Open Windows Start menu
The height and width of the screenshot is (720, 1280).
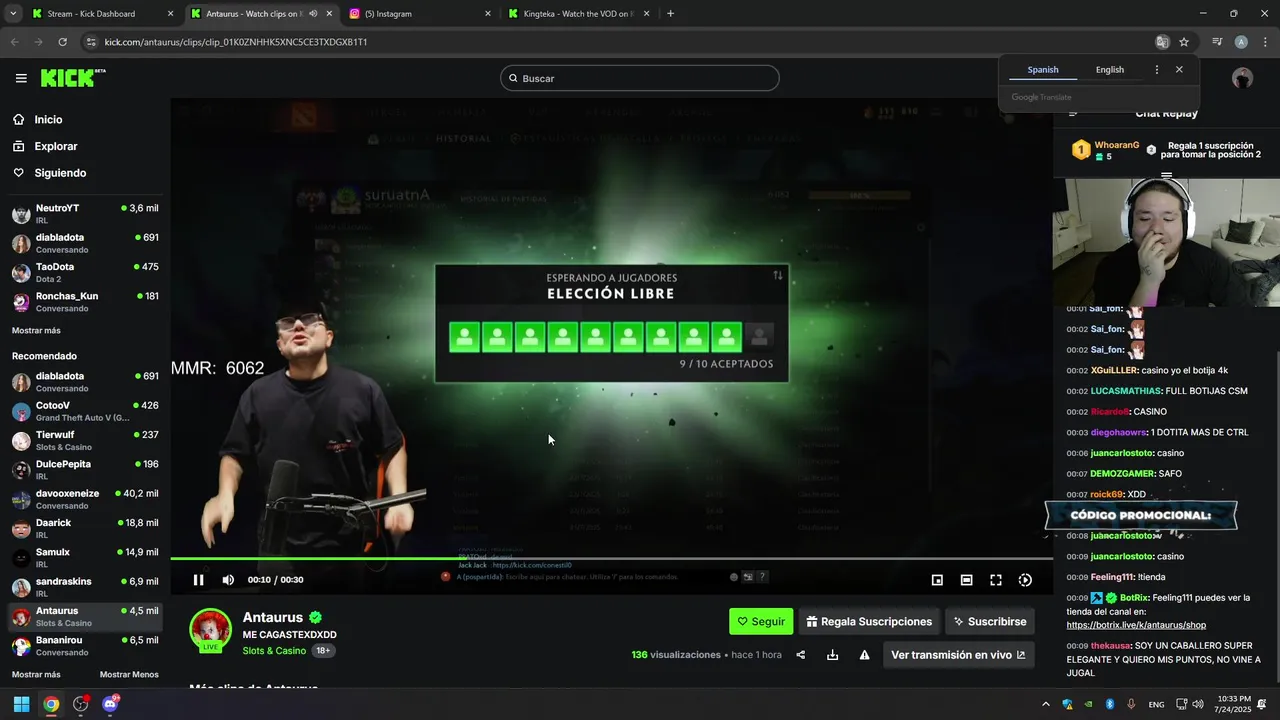pyautogui.click(x=21, y=704)
